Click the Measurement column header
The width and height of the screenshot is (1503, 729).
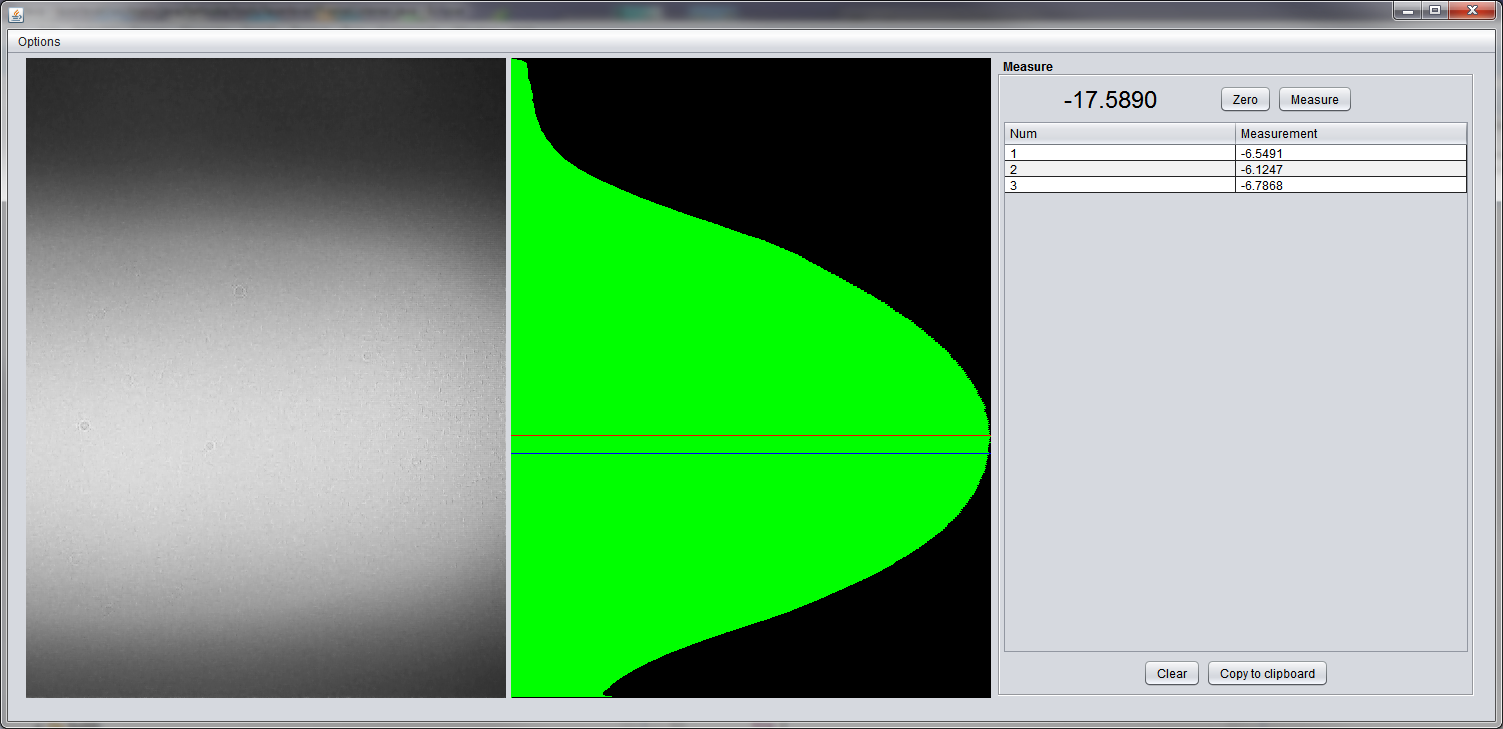point(1350,134)
